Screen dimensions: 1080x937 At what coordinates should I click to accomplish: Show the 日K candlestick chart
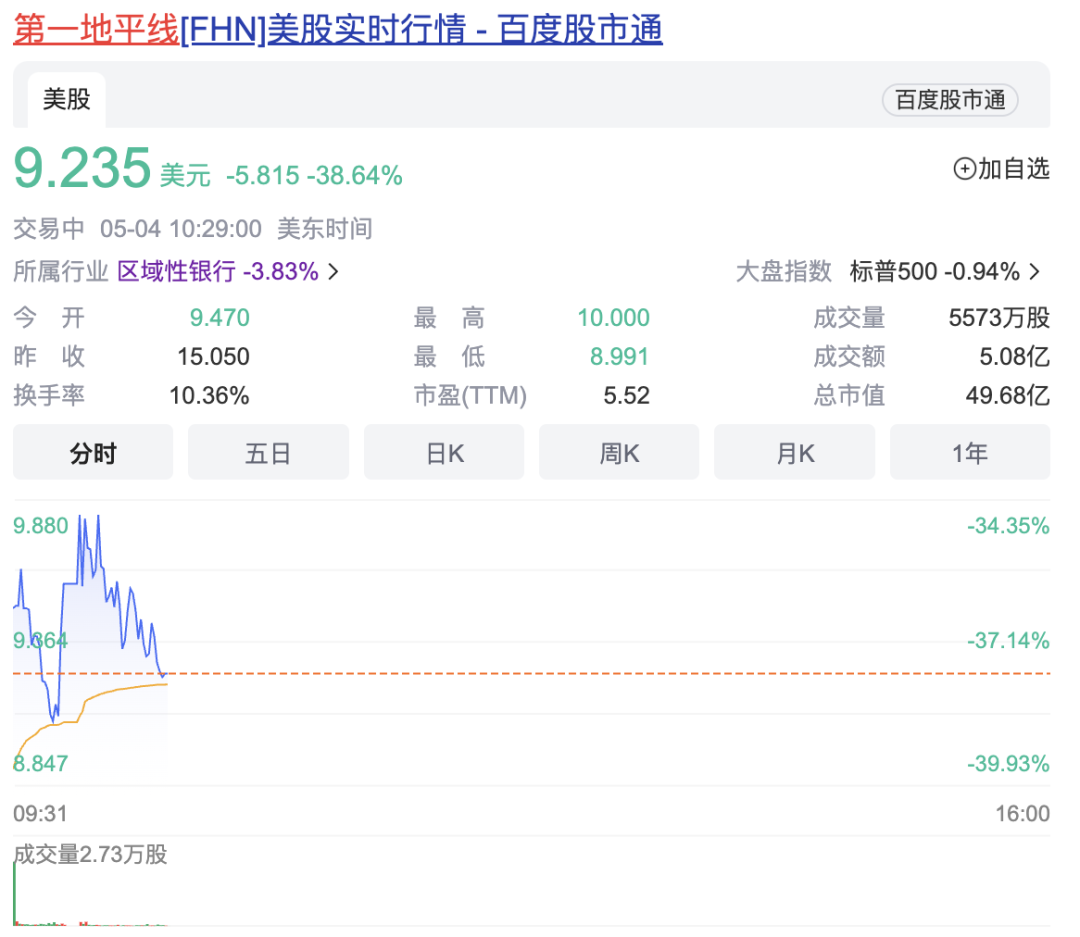(444, 453)
